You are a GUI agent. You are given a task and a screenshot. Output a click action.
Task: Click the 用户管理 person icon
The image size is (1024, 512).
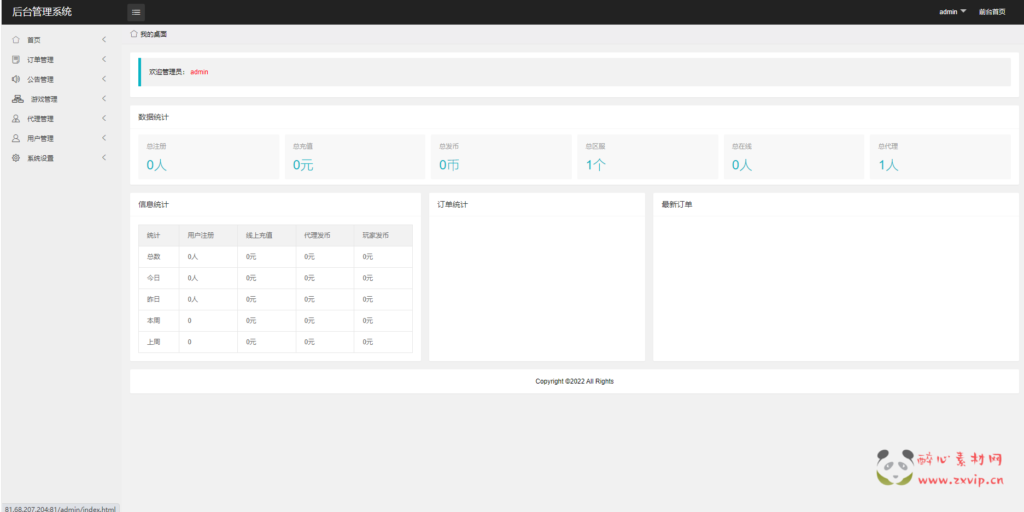click(16, 138)
